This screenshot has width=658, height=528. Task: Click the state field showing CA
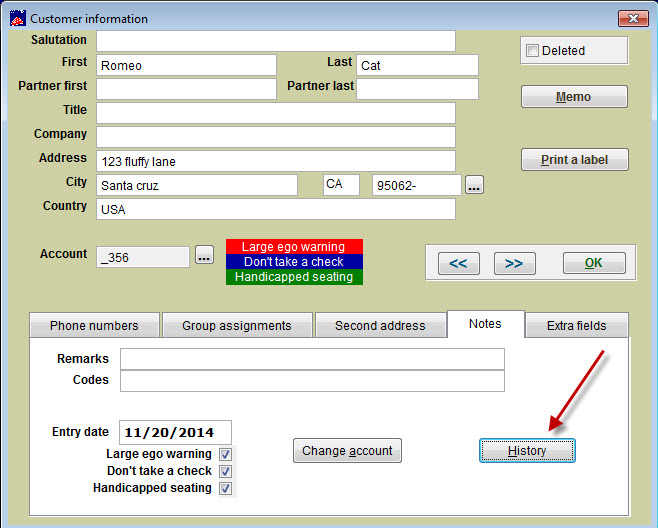[341, 185]
